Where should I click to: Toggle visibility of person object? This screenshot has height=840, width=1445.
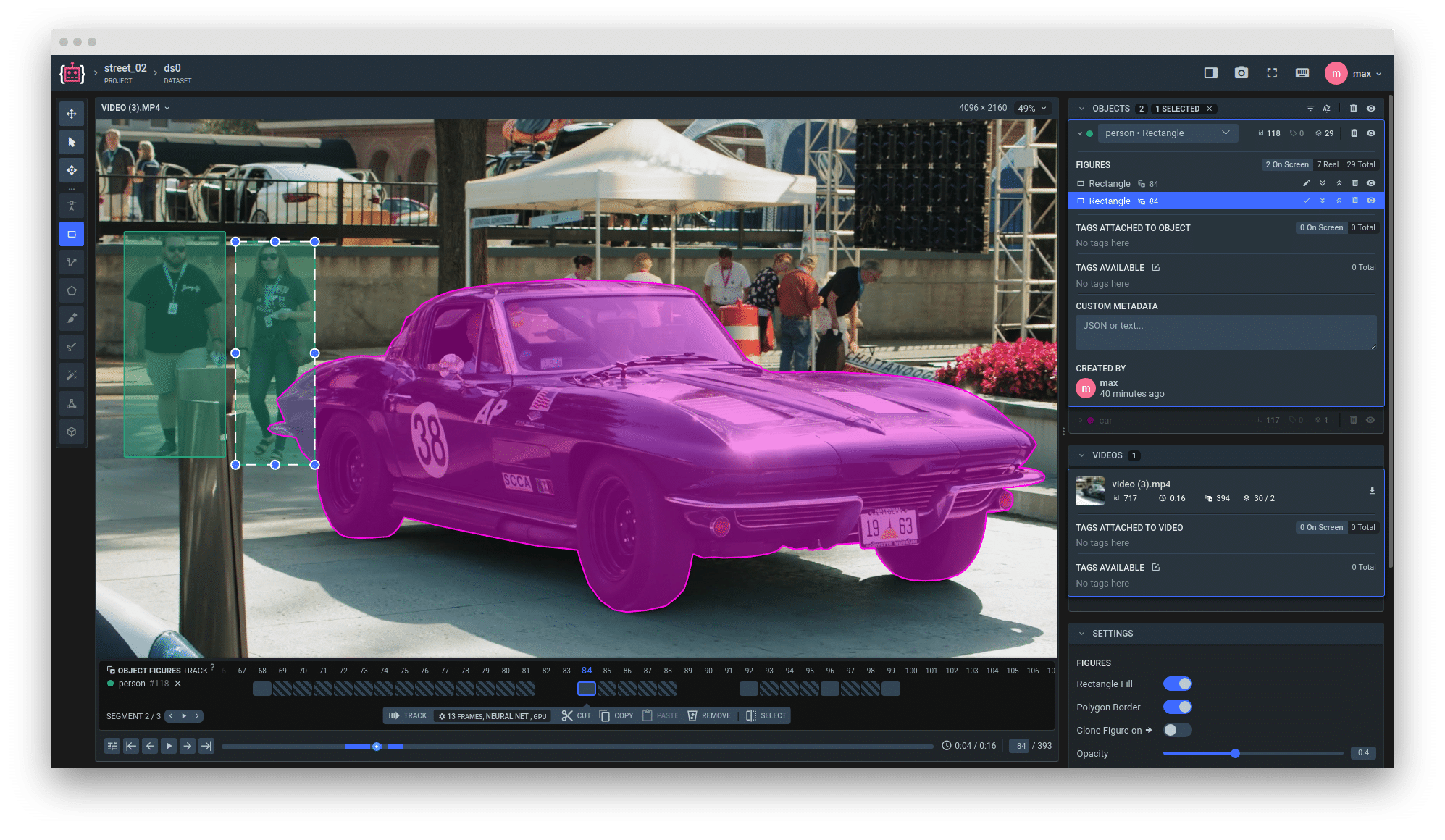pos(1371,133)
